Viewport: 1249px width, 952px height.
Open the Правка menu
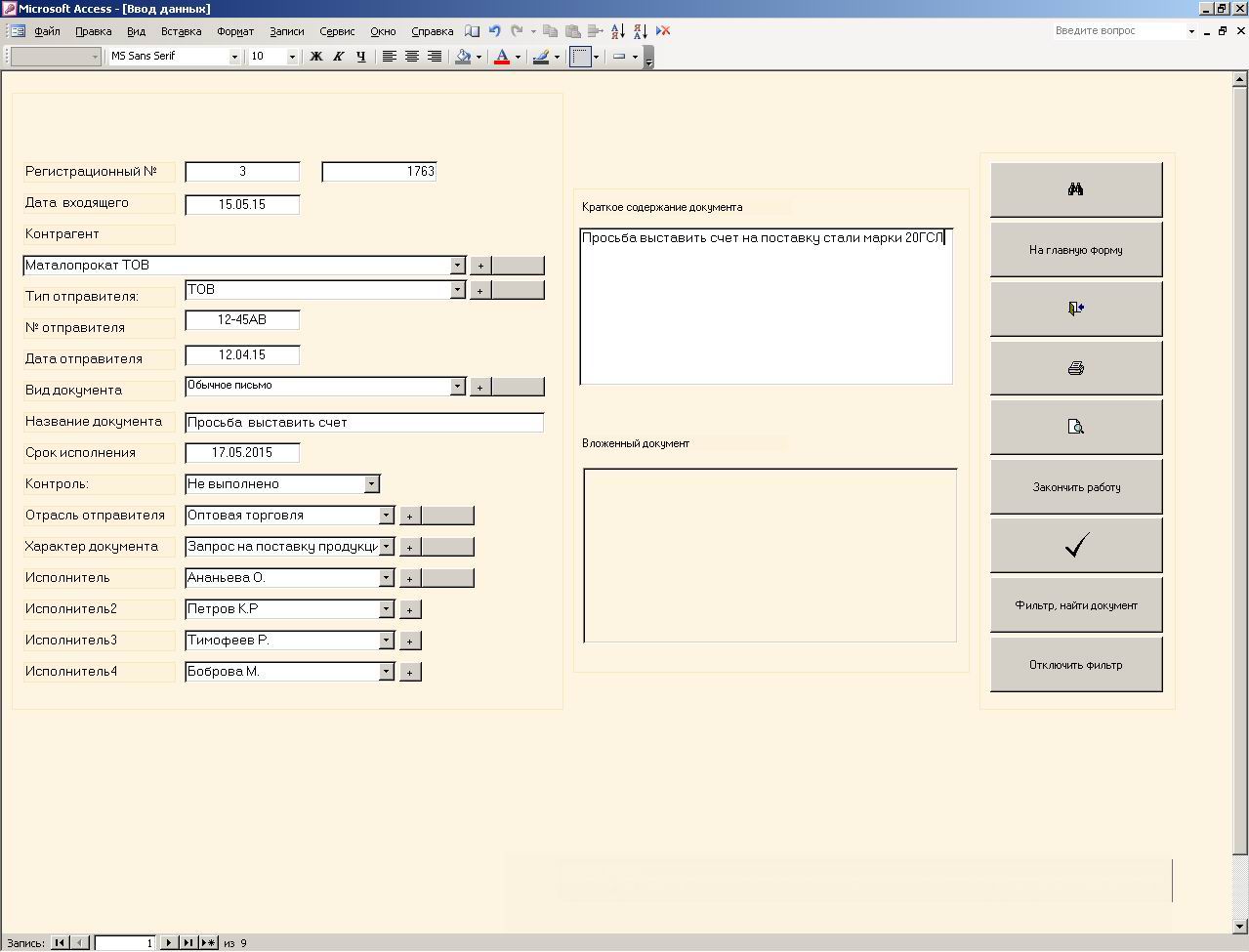pos(93,31)
